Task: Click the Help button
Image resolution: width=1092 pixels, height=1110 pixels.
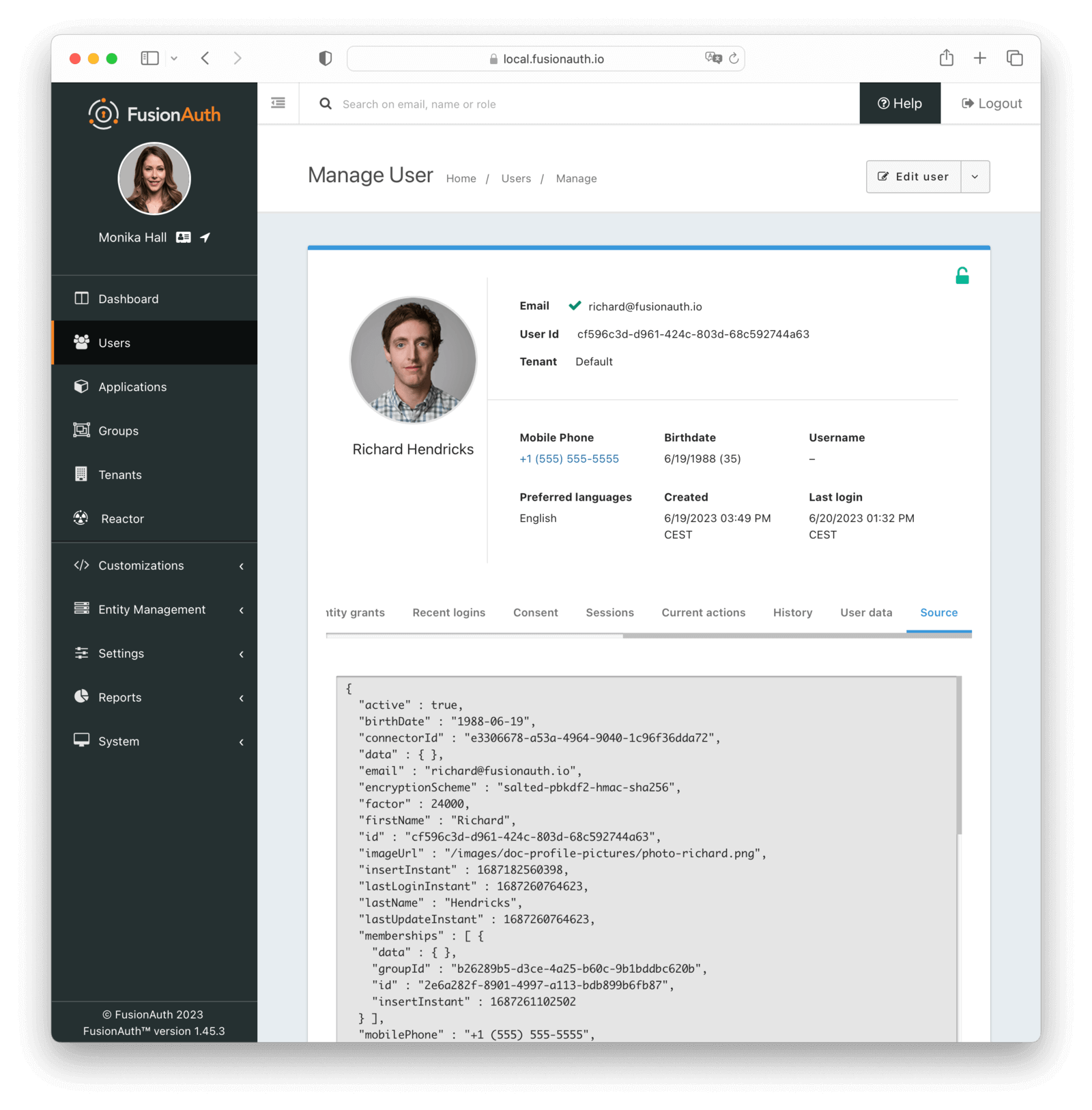Action: (900, 103)
